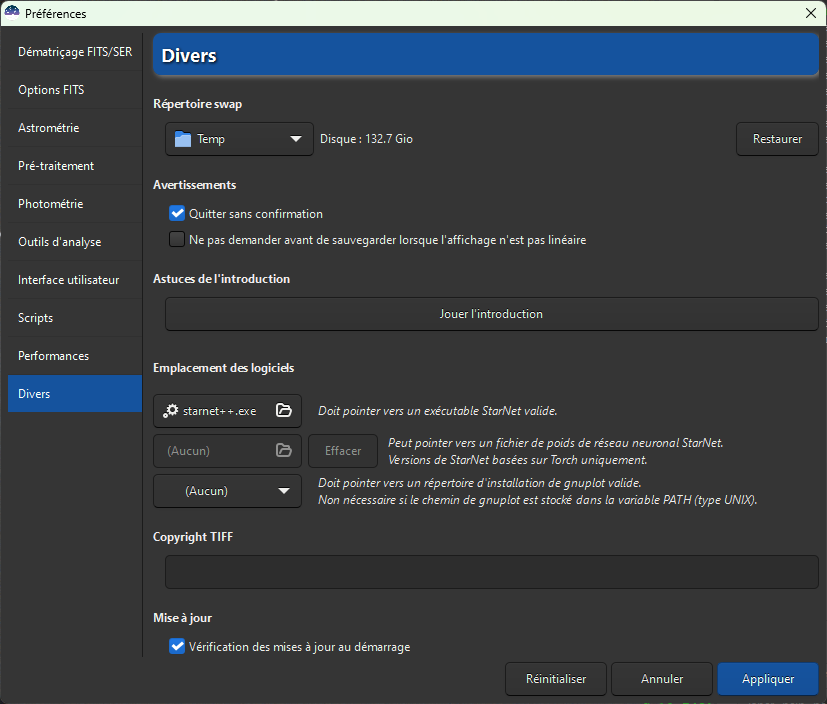Click the Copyright TIFF text field
The image size is (827, 704).
click(491, 573)
